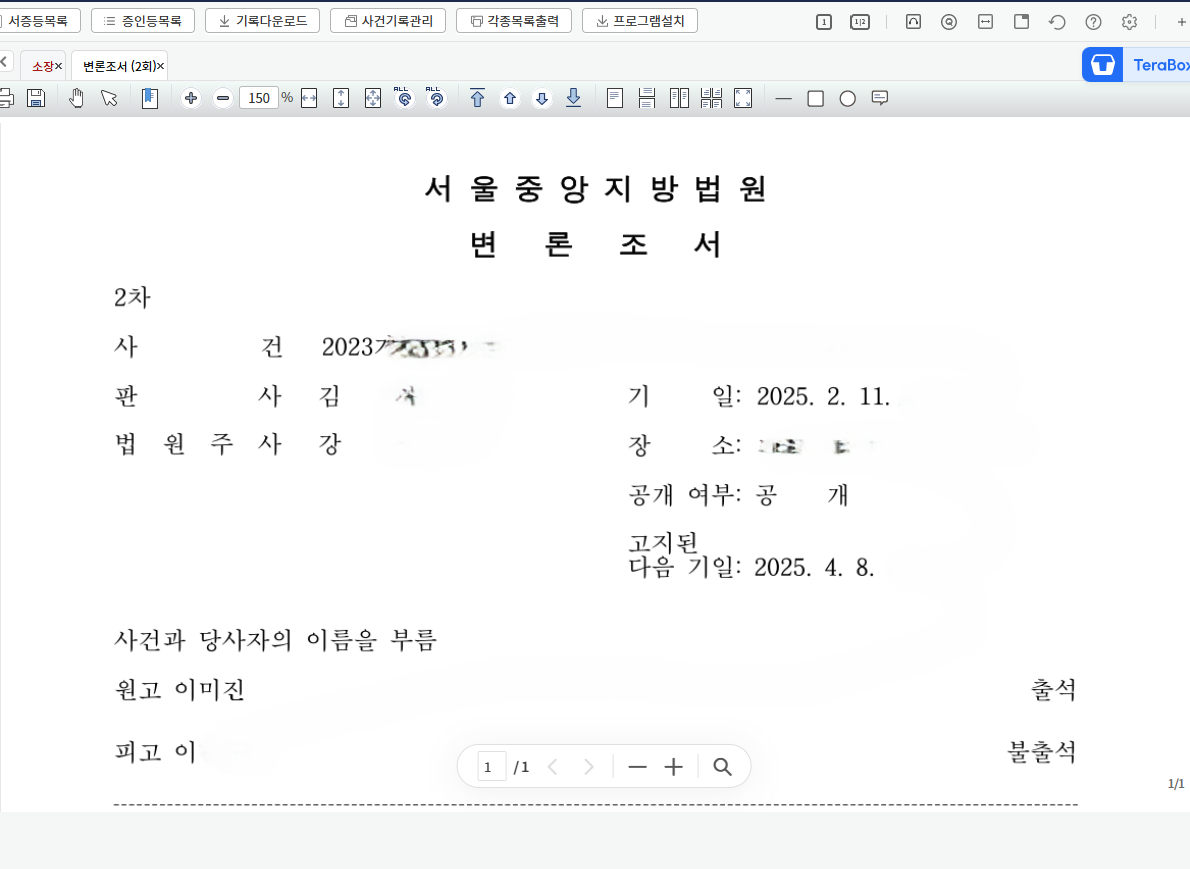Select the circle annotation tool

pyautogui.click(x=846, y=97)
